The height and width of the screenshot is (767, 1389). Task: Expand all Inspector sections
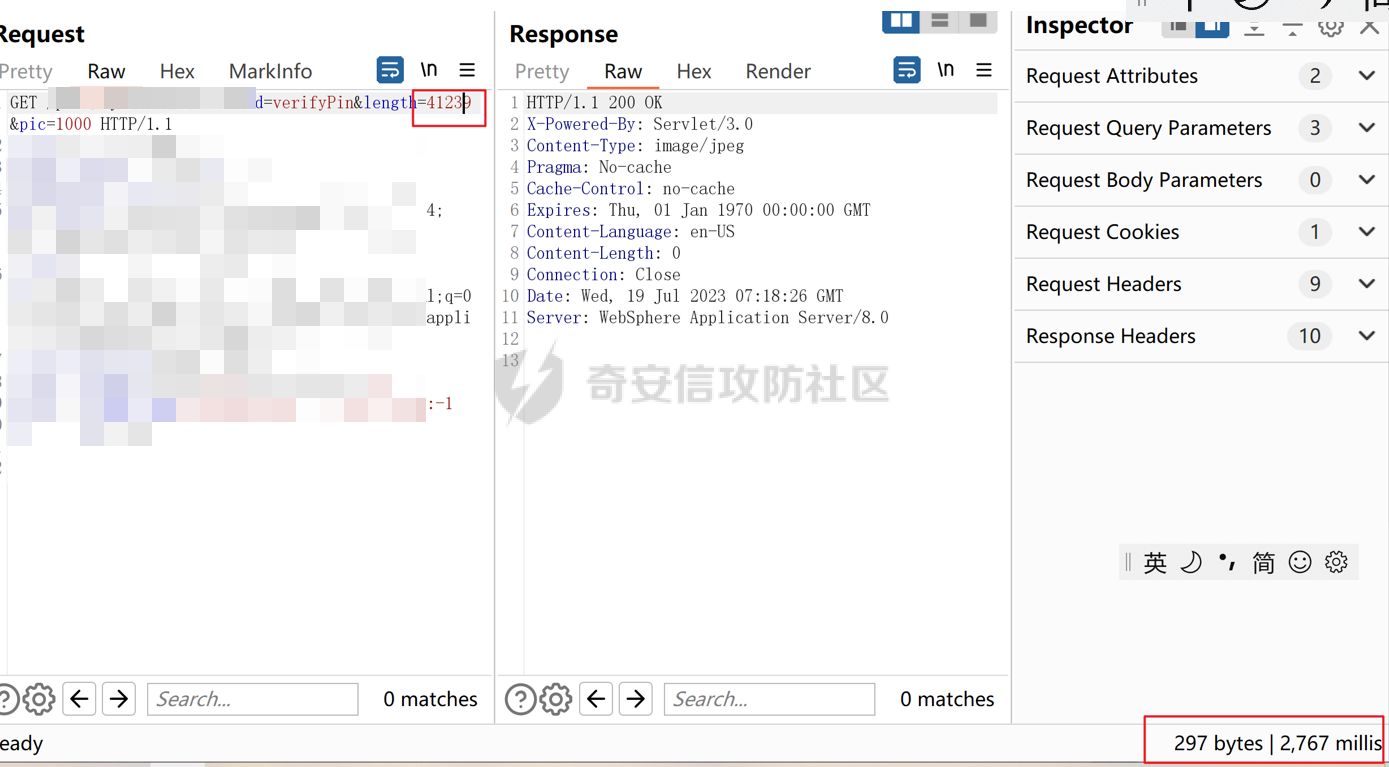tap(1254, 27)
